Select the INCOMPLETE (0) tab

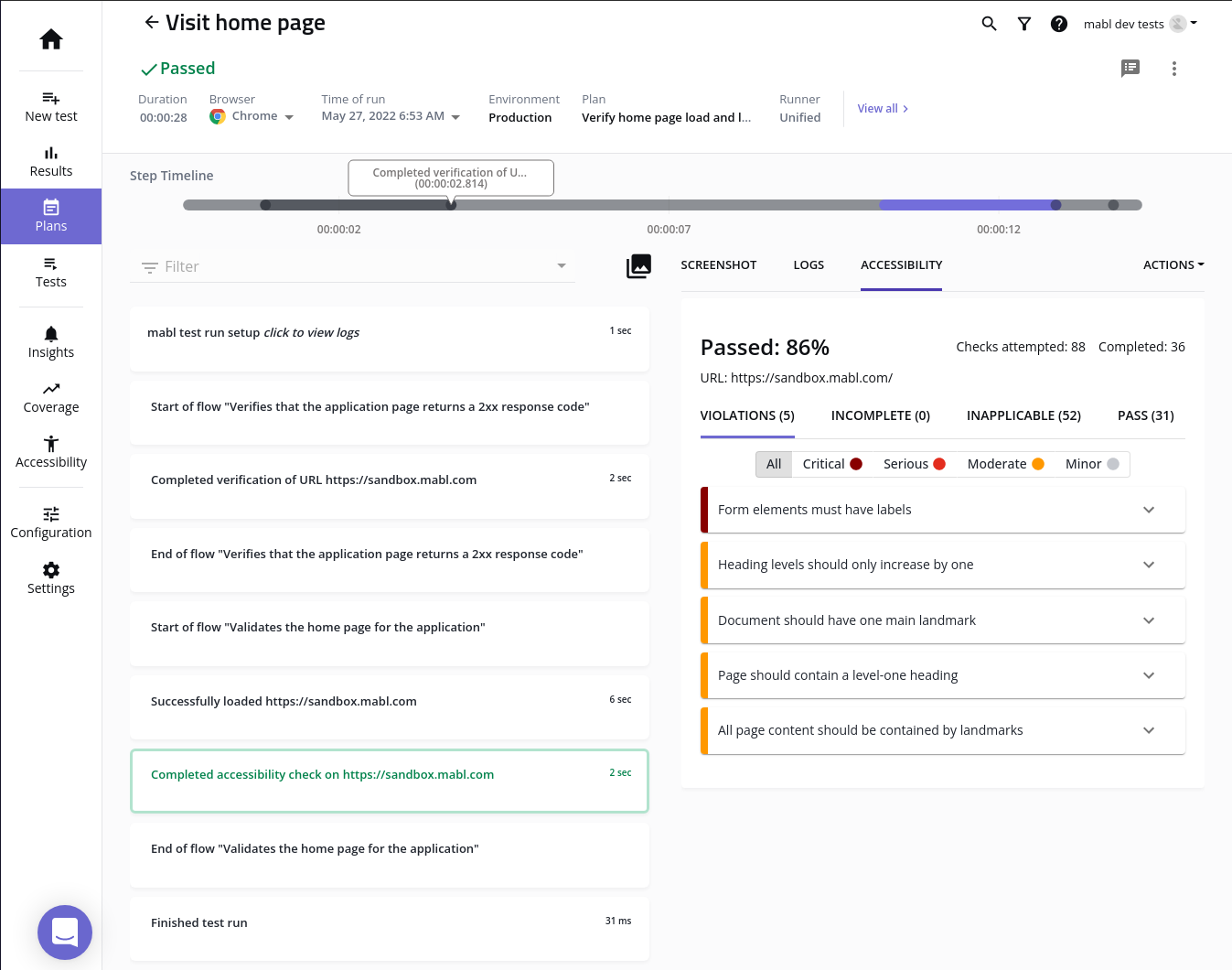[881, 415]
